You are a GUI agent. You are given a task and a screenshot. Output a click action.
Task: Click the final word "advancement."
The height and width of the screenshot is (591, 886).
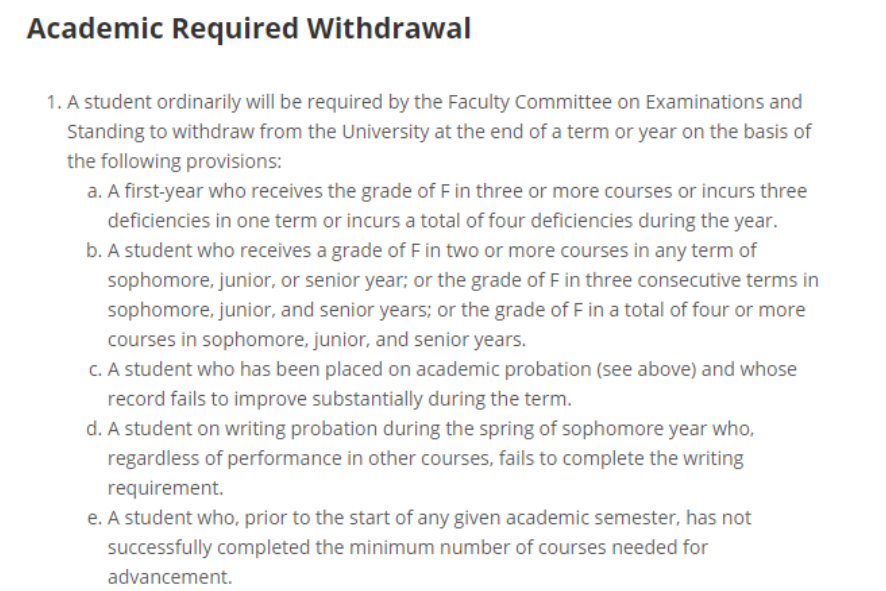169,577
